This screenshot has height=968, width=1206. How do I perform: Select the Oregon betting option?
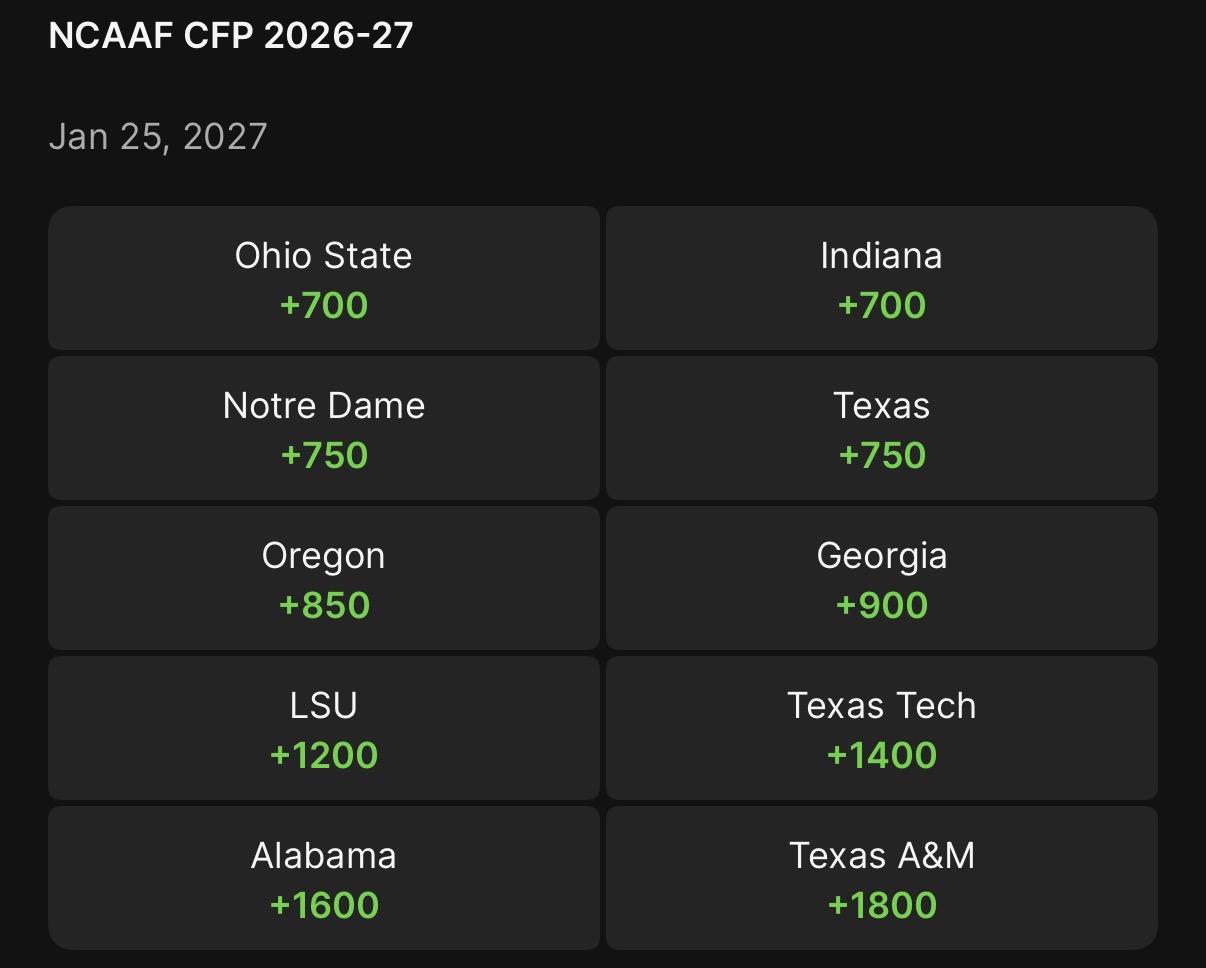click(323, 578)
